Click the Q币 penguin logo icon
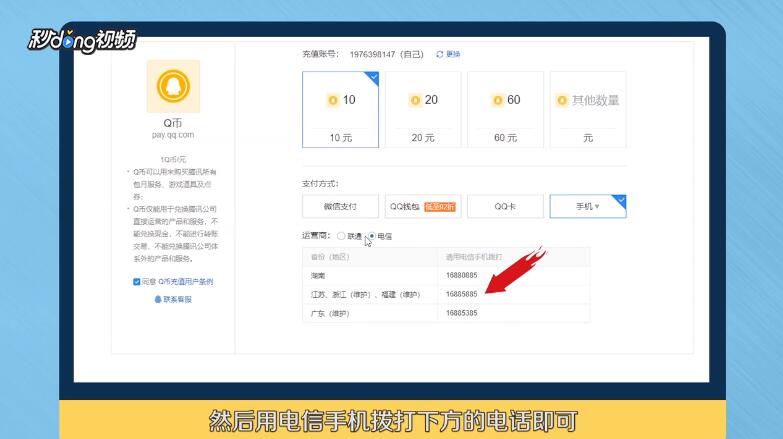This screenshot has width=783, height=439. (173, 86)
